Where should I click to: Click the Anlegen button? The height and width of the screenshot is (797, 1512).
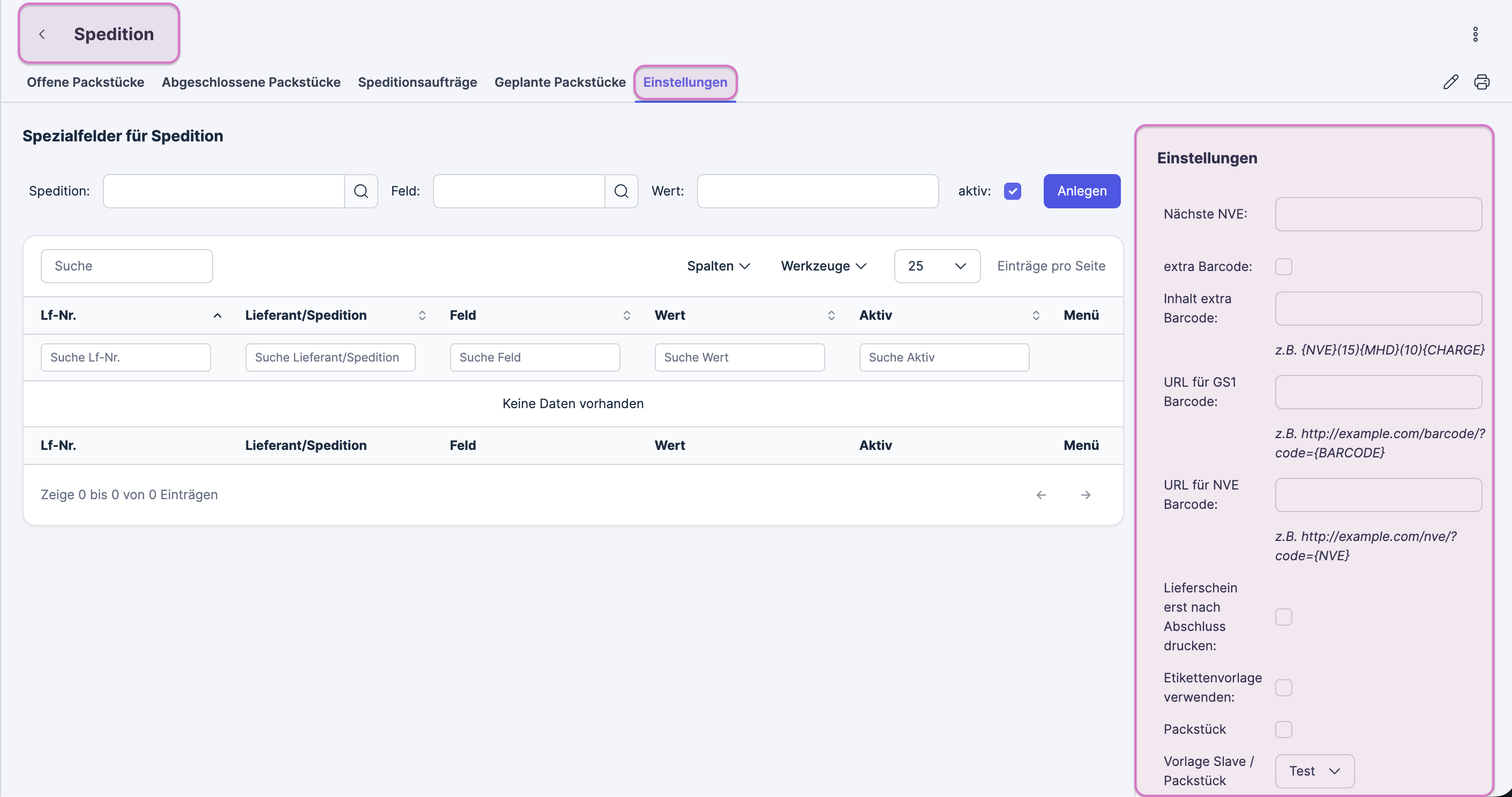point(1081,191)
